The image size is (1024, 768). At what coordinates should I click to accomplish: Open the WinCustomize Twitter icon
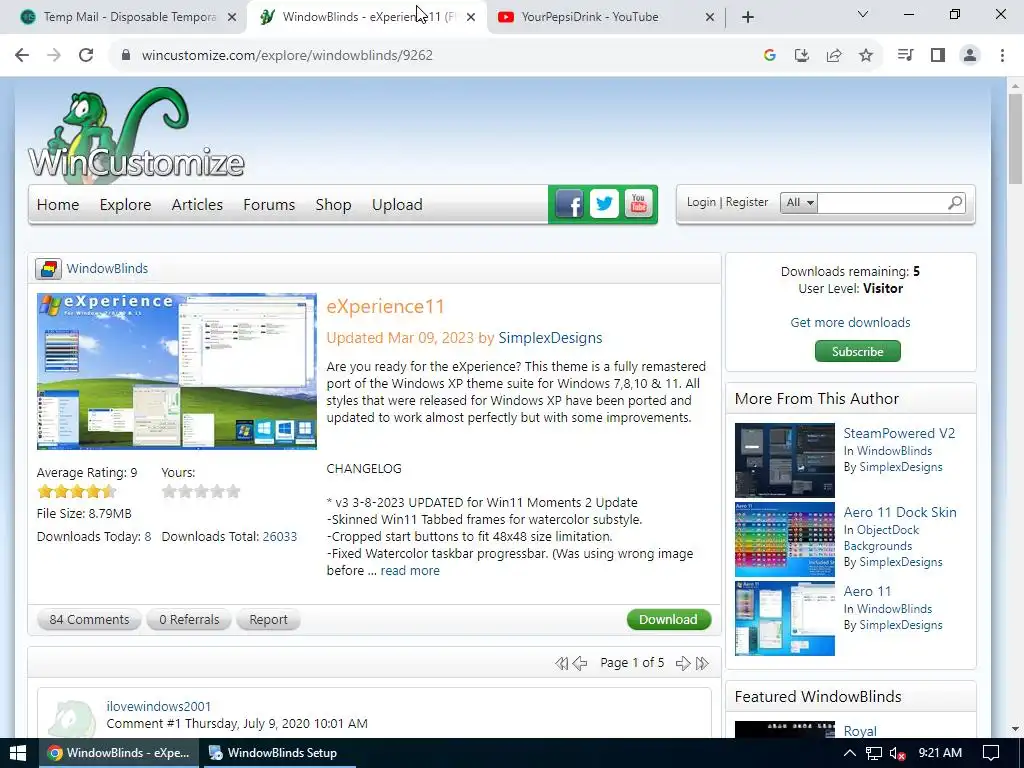click(604, 204)
